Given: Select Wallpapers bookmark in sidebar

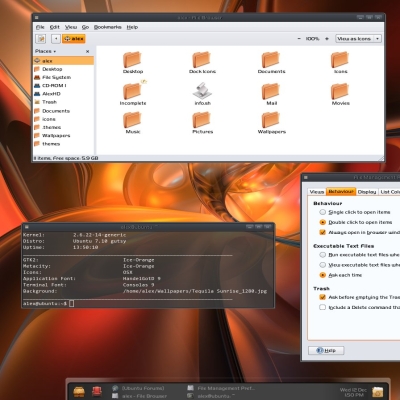Looking at the screenshot, I should tap(63, 136).
